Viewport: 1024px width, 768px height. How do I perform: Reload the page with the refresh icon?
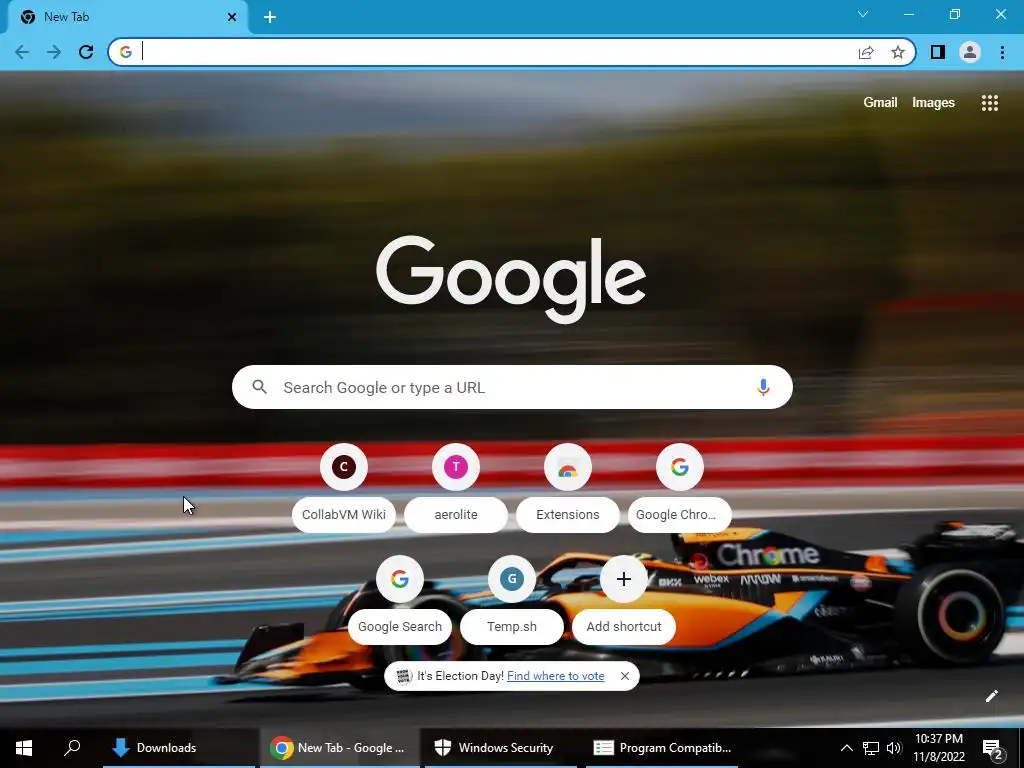86,52
